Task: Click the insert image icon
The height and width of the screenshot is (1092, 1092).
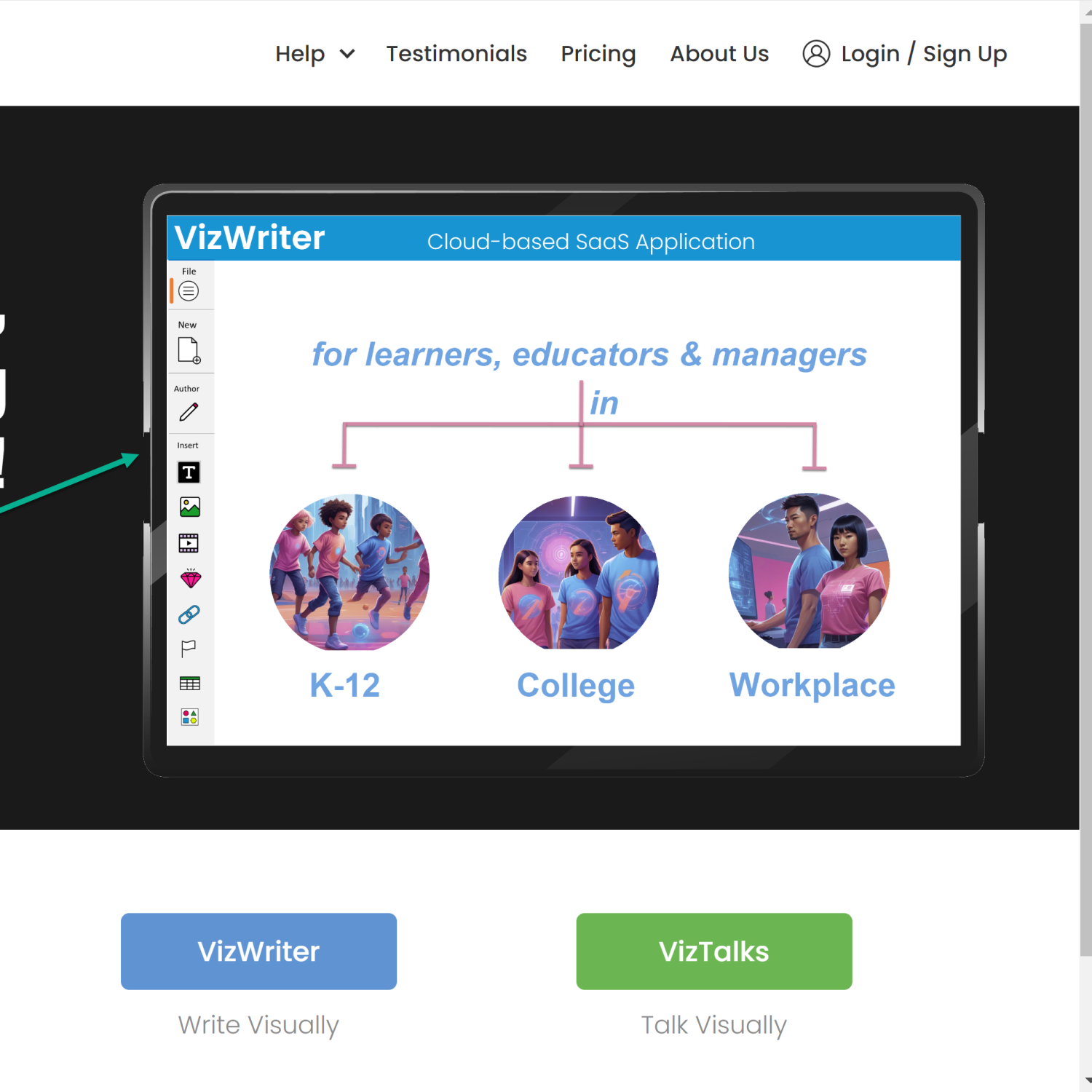Action: (x=190, y=507)
